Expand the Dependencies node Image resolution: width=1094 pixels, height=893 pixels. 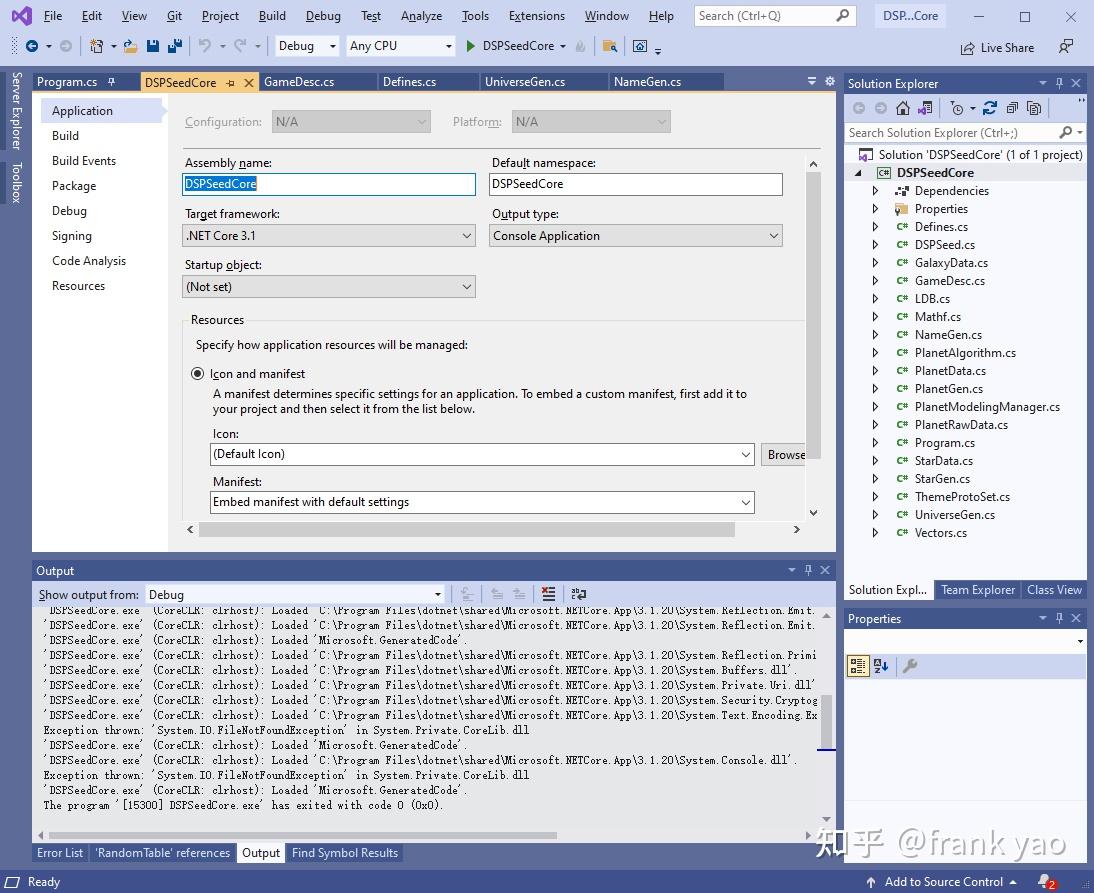tap(876, 190)
